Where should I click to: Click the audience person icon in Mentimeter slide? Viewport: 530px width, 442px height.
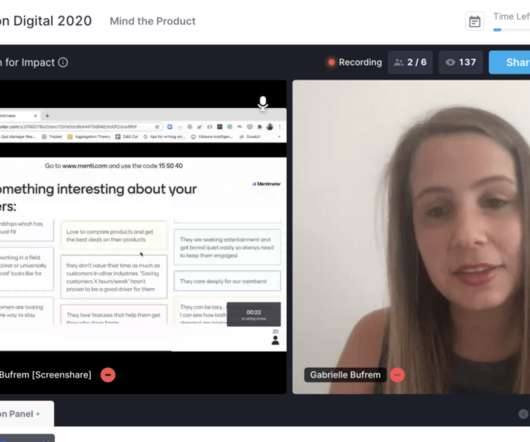tap(275, 340)
